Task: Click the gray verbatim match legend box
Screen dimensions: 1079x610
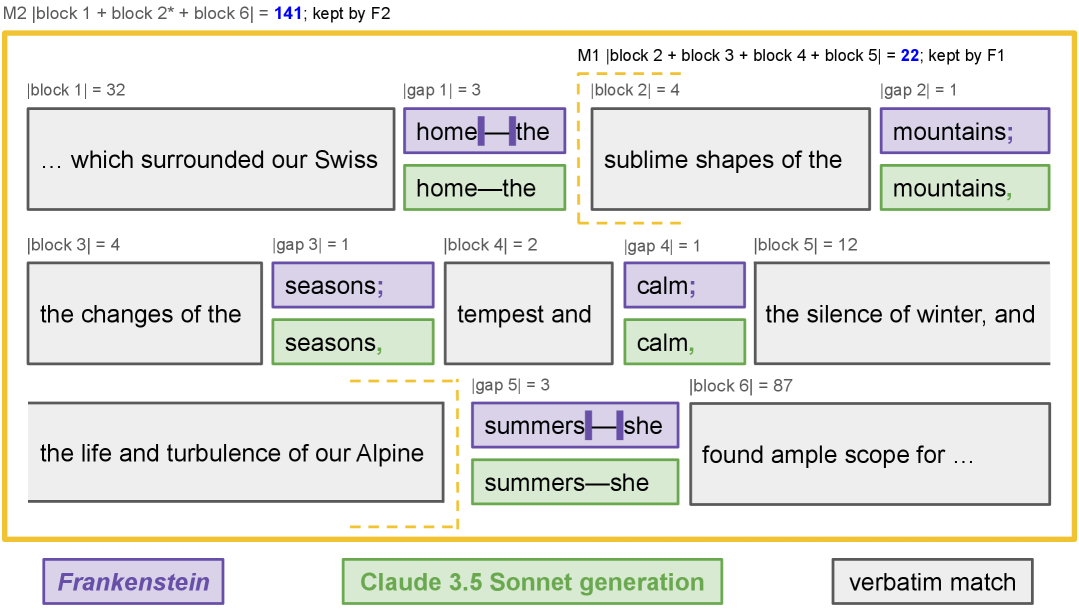Action: point(931,582)
